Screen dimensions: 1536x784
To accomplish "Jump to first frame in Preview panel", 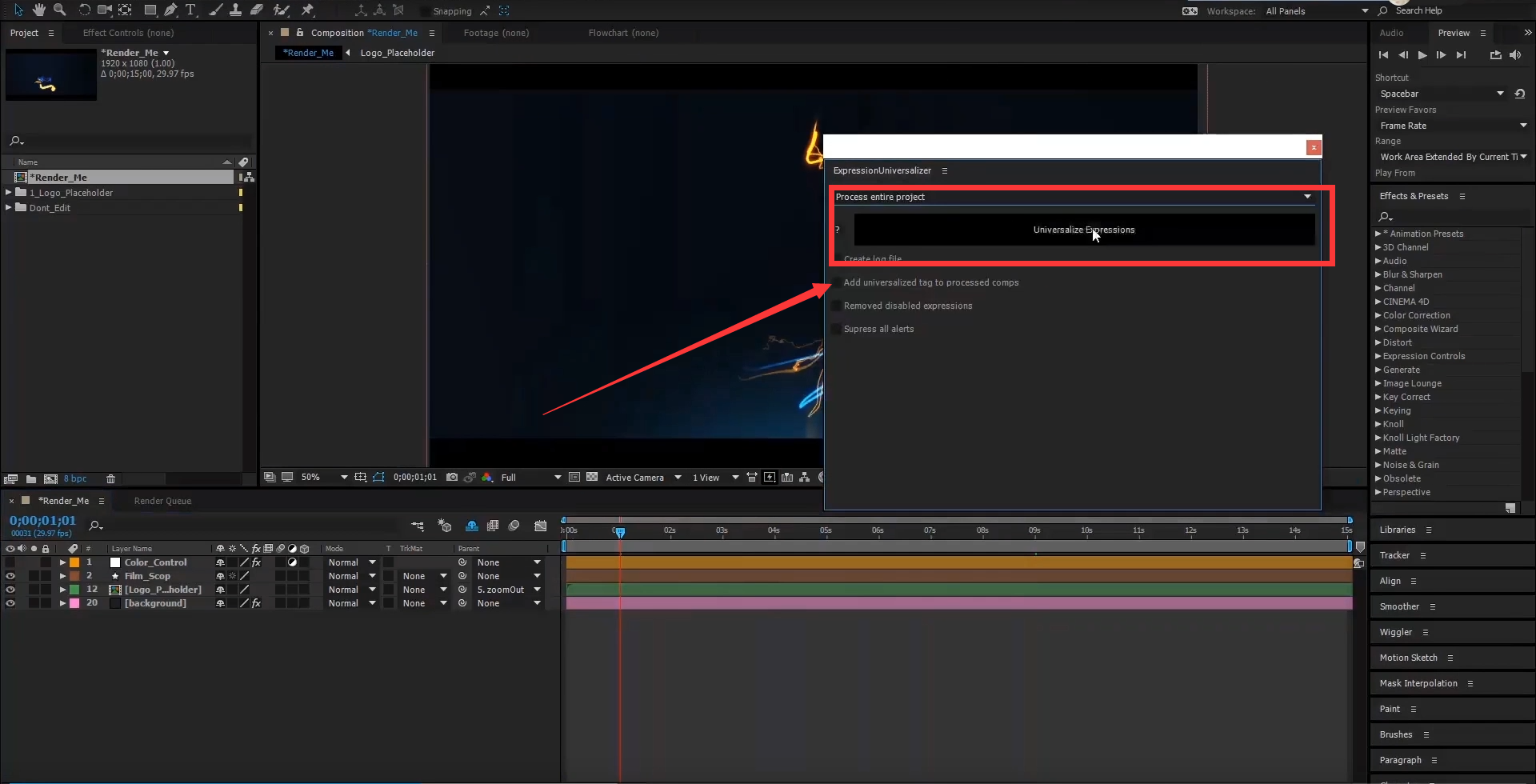I will click(x=1383, y=55).
